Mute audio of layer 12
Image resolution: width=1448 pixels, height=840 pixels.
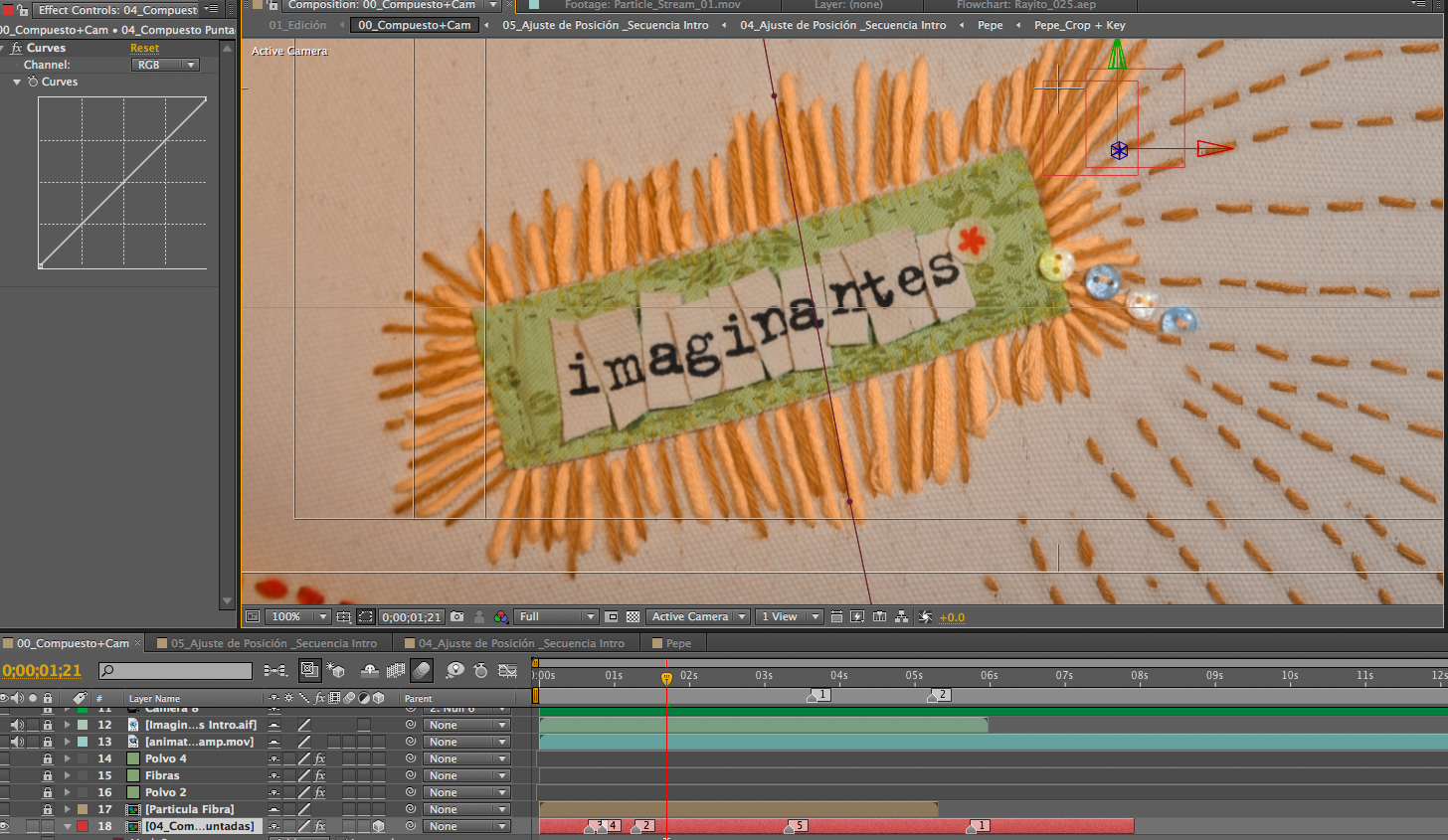click(16, 725)
